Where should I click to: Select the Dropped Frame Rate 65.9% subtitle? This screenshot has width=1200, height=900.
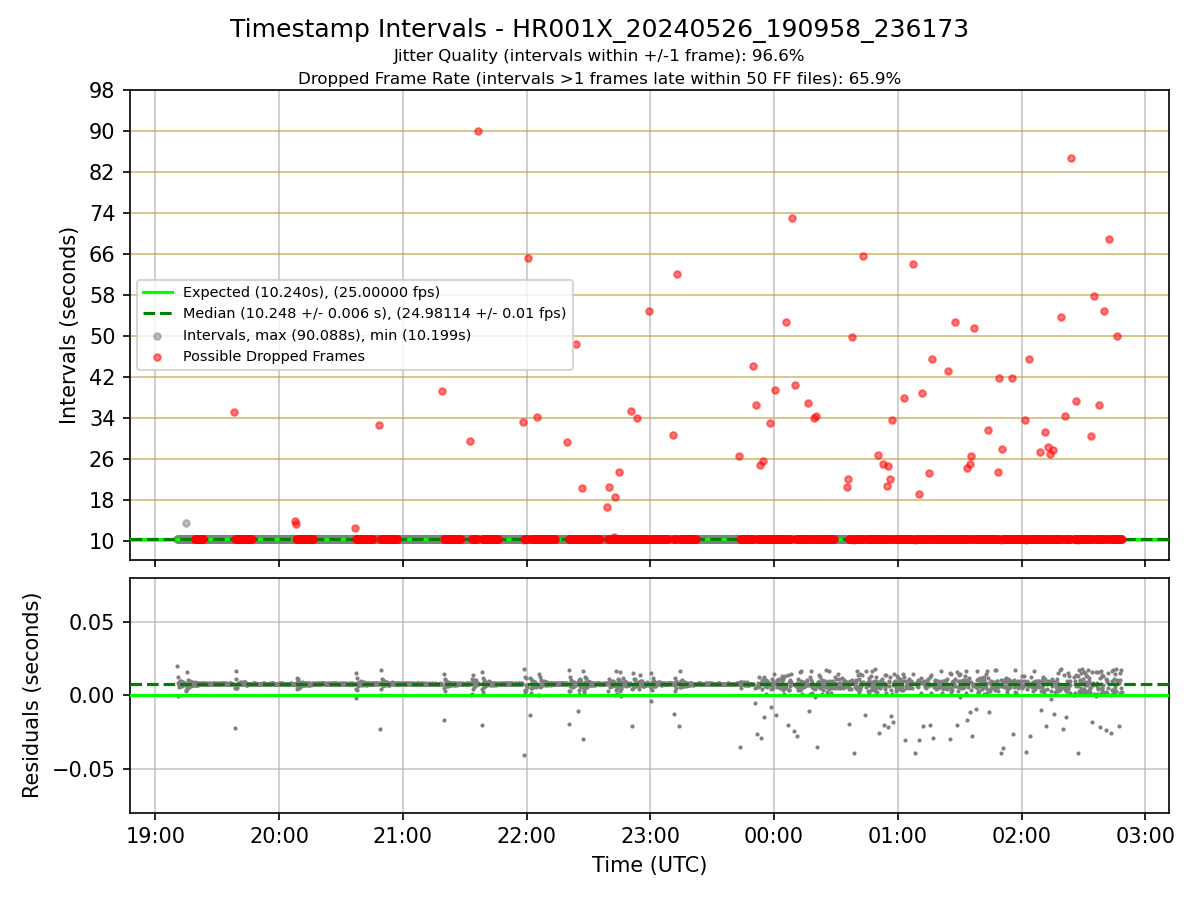[599, 78]
